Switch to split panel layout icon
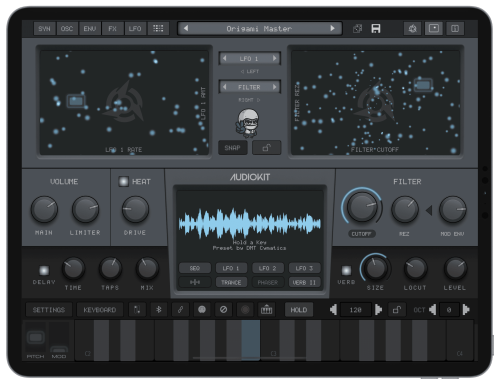The image size is (500, 385). tap(455, 29)
